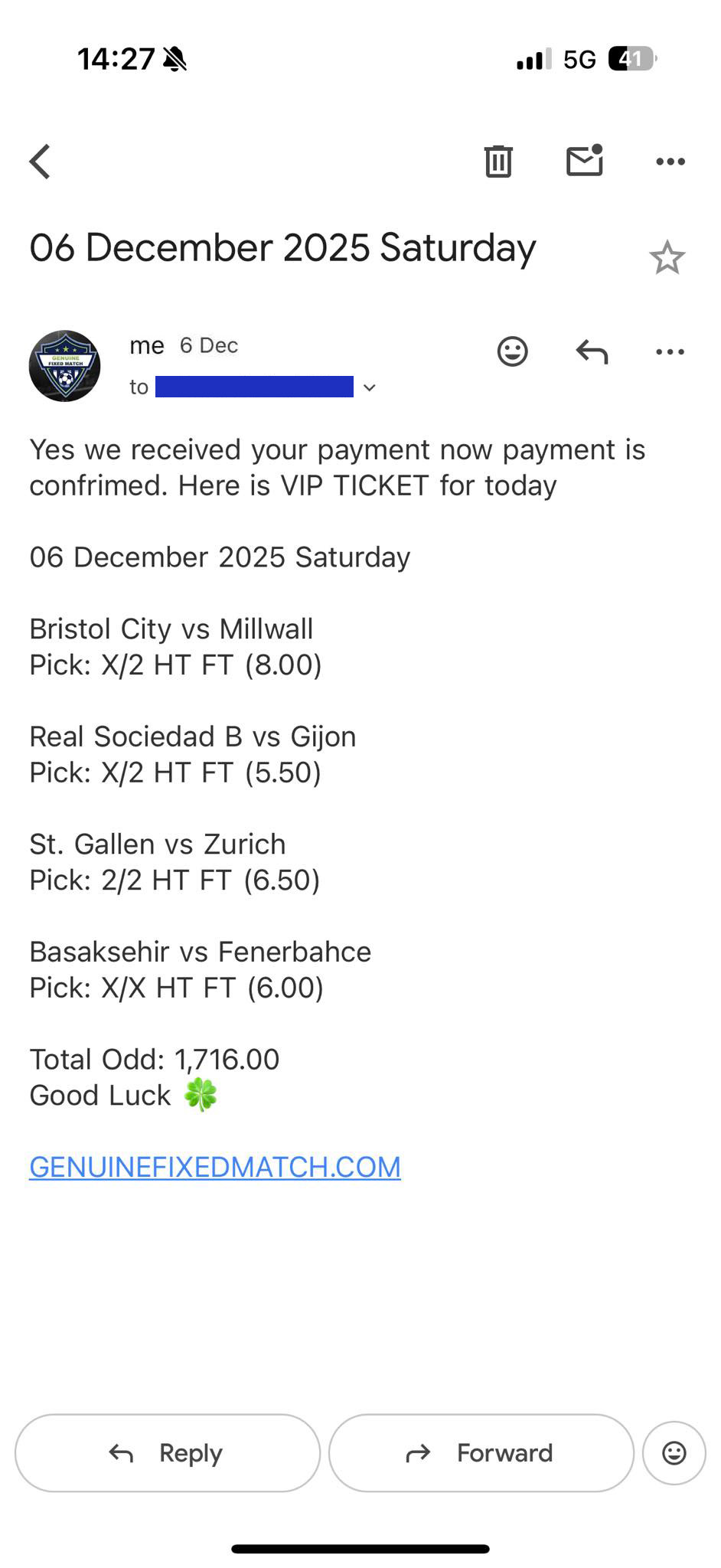The height and width of the screenshot is (1568, 721).
Task: Star this email
Action: click(x=667, y=257)
